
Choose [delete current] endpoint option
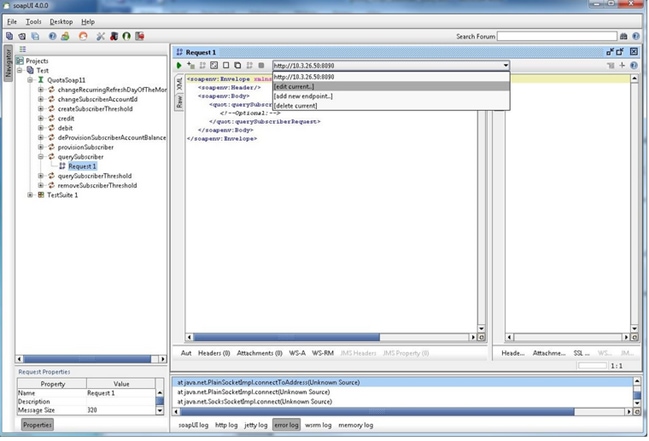point(391,106)
